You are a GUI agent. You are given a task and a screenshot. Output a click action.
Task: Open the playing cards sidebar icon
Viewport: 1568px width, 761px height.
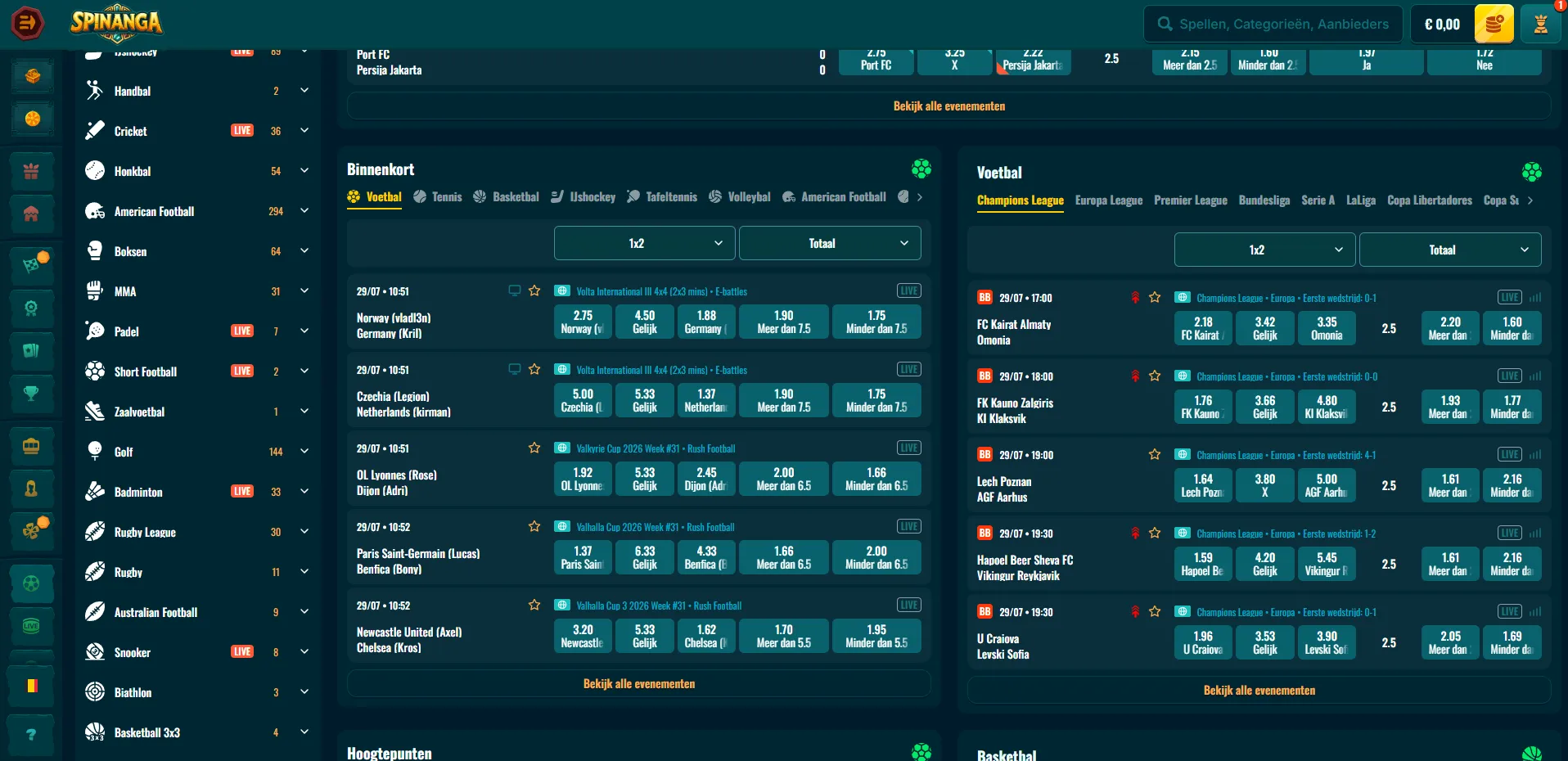(31, 351)
